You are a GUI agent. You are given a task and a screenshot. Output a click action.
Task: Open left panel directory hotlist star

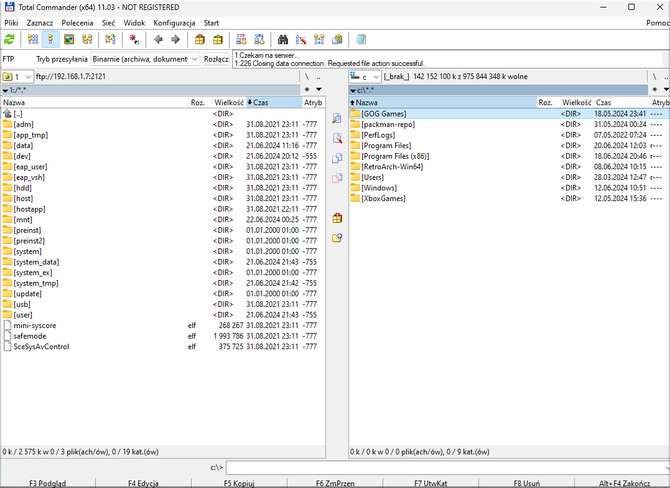[307, 89]
